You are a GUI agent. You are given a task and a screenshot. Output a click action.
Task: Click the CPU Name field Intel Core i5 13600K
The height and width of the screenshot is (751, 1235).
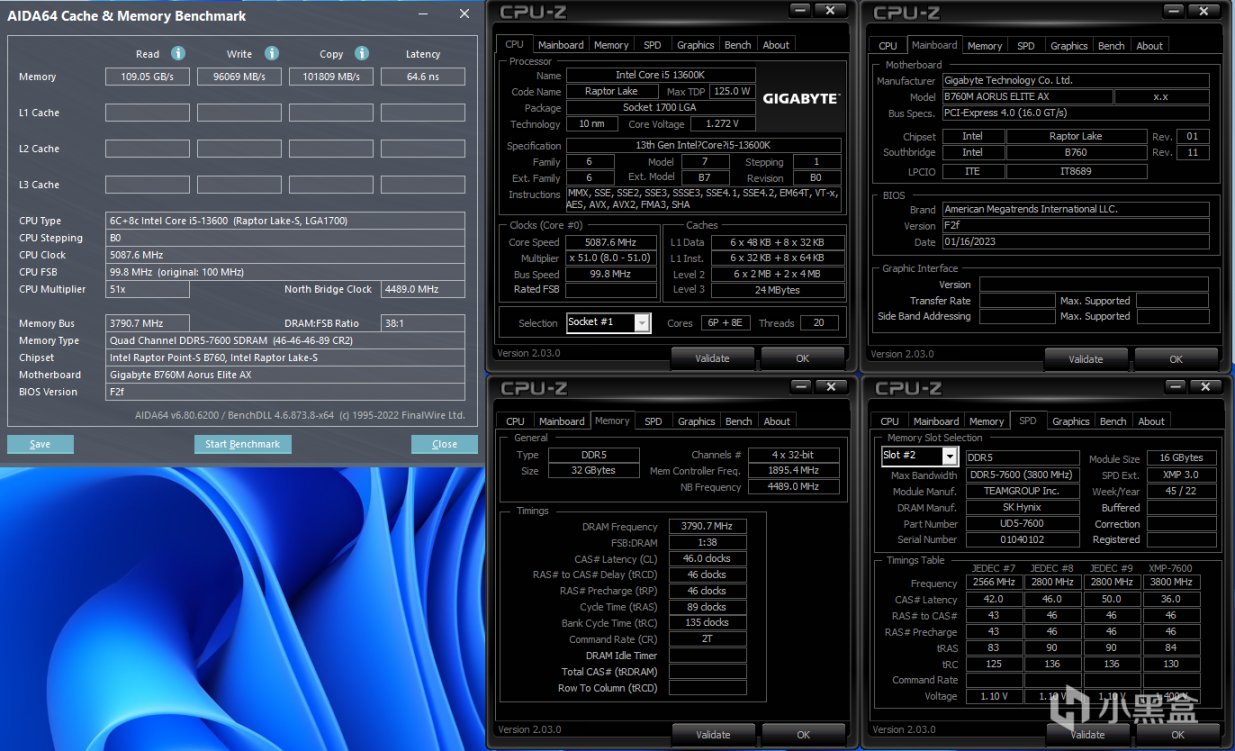[x=660, y=75]
